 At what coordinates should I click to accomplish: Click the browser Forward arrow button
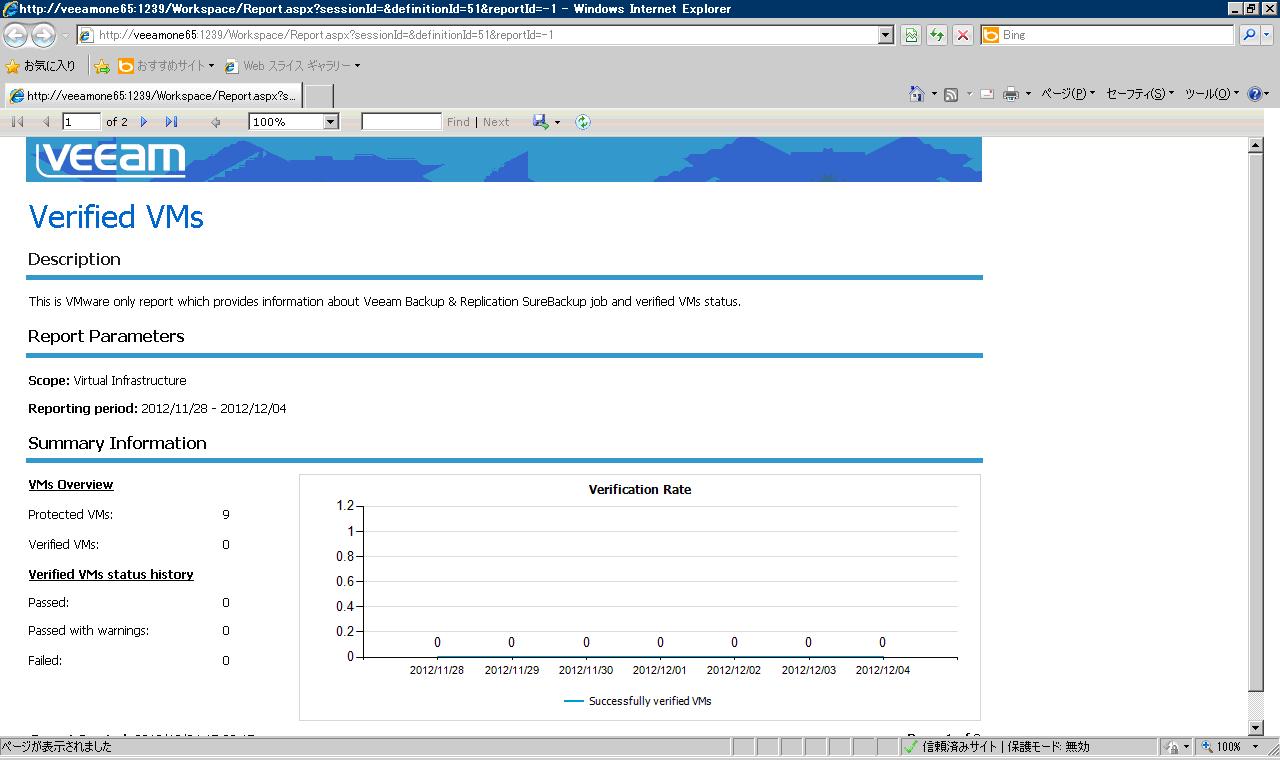43,35
